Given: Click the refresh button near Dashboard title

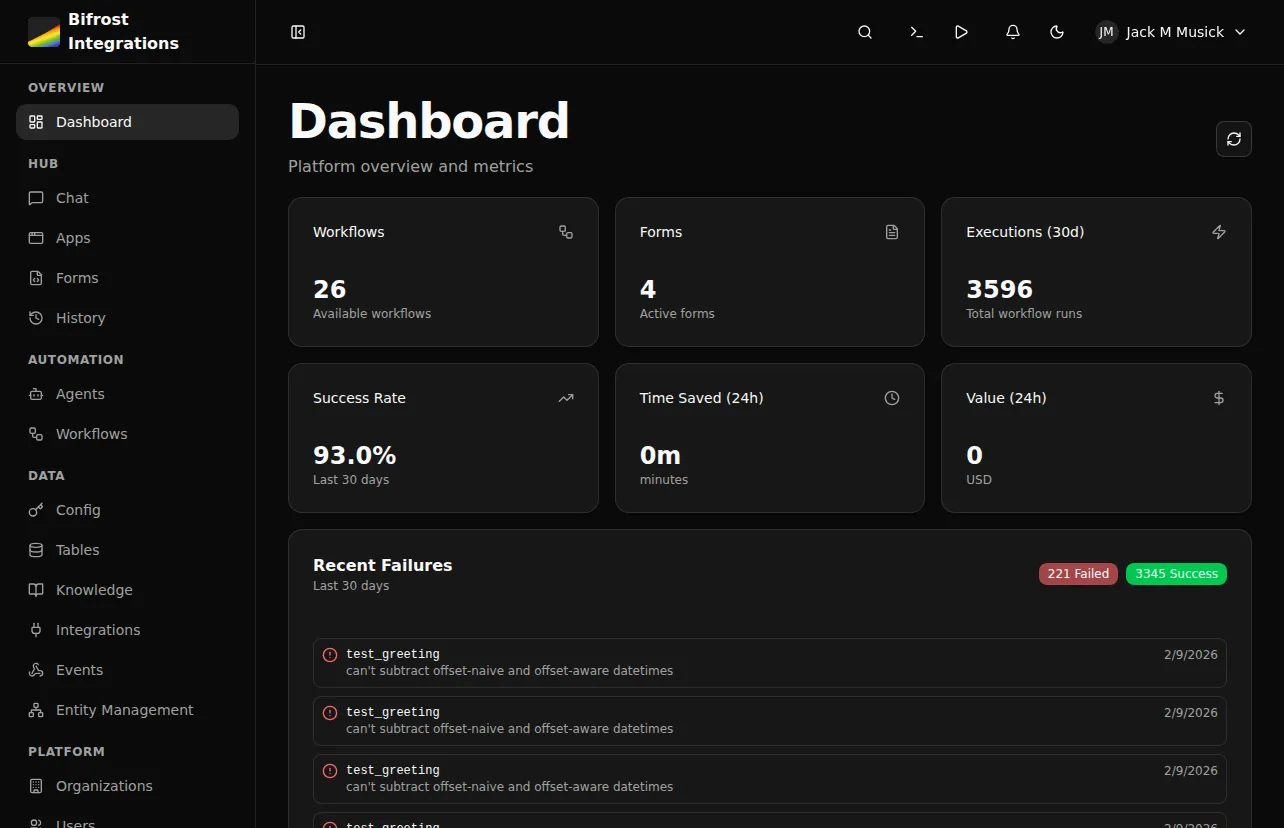Looking at the screenshot, I should coord(1233,139).
